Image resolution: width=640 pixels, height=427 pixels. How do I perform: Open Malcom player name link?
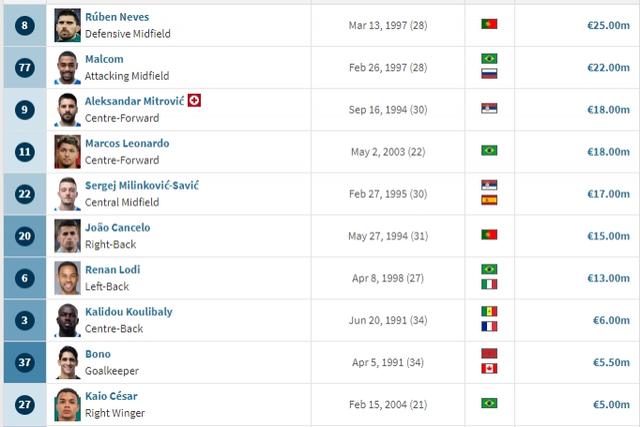click(x=104, y=59)
